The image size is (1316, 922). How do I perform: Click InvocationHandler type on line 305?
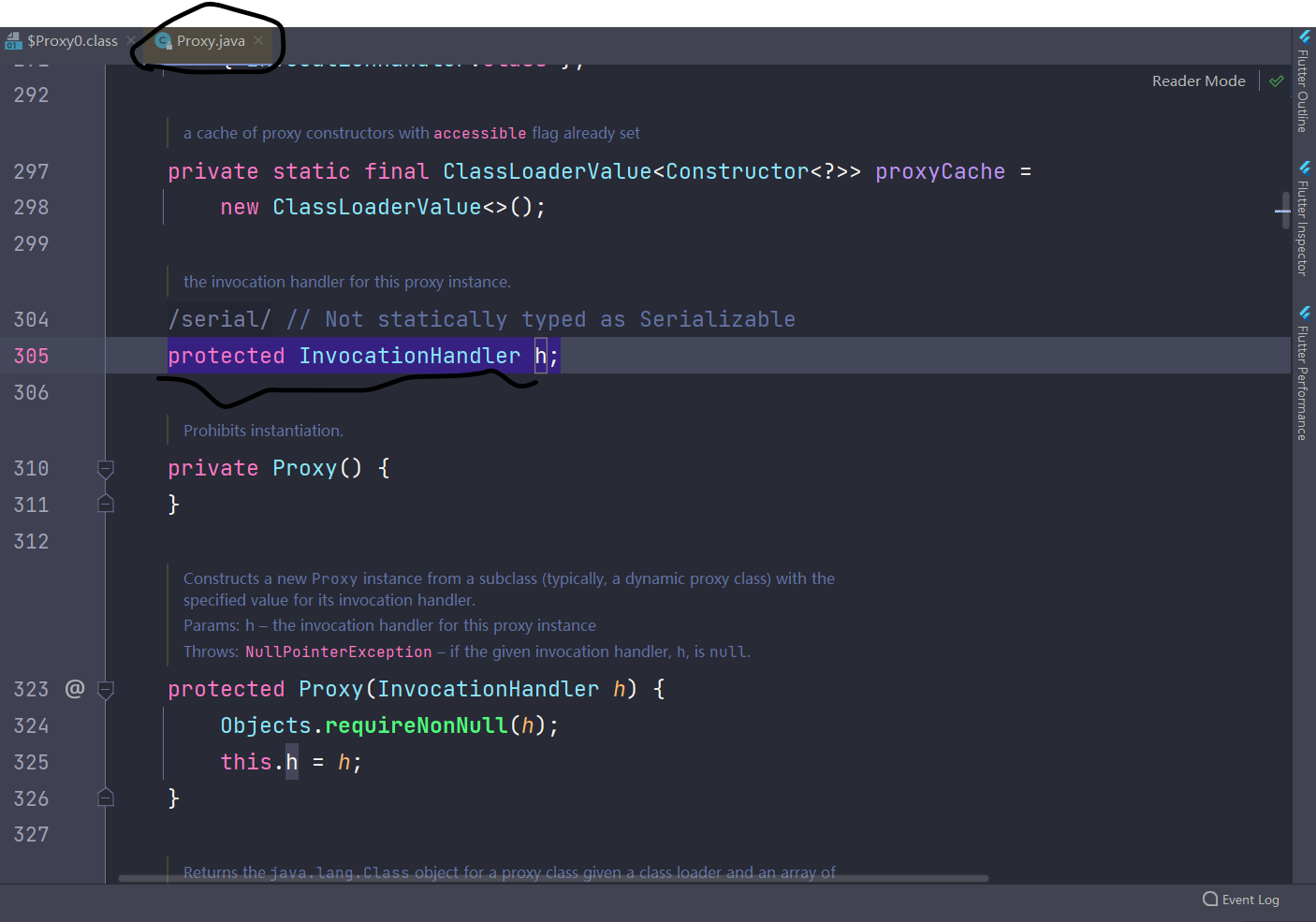tap(409, 356)
